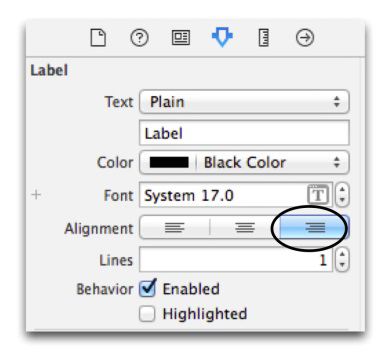The image size is (390, 362).
Task: Switch to the Size inspector ruler icon
Action: click(x=264, y=38)
